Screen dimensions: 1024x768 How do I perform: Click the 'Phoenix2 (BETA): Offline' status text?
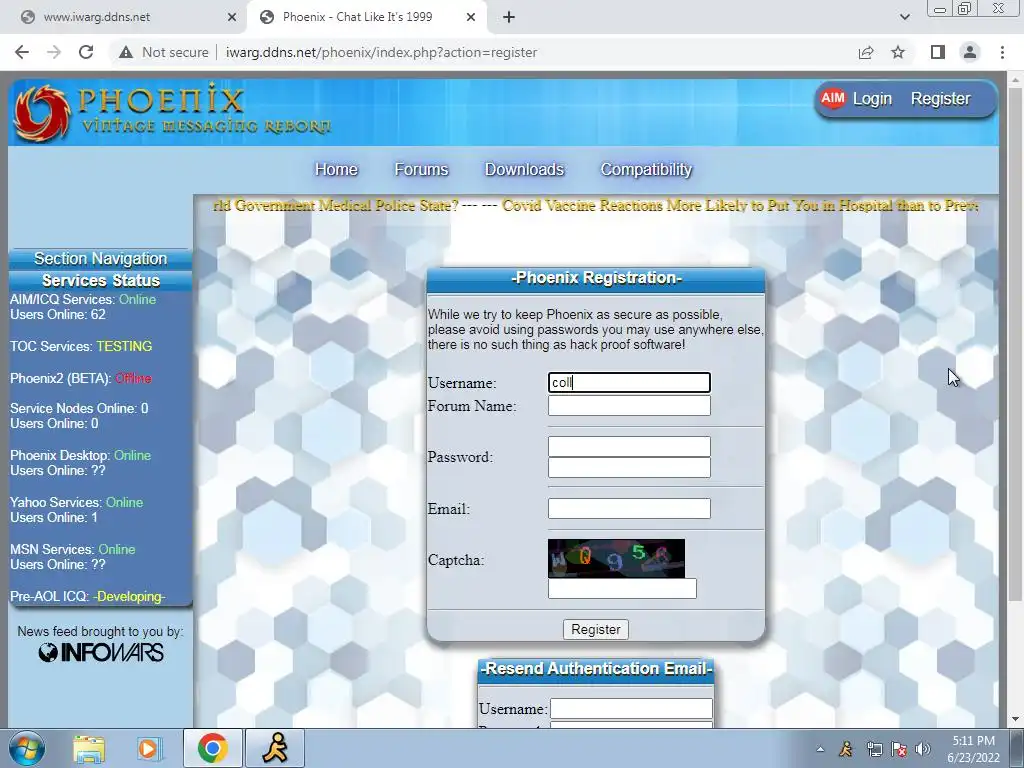80,379
